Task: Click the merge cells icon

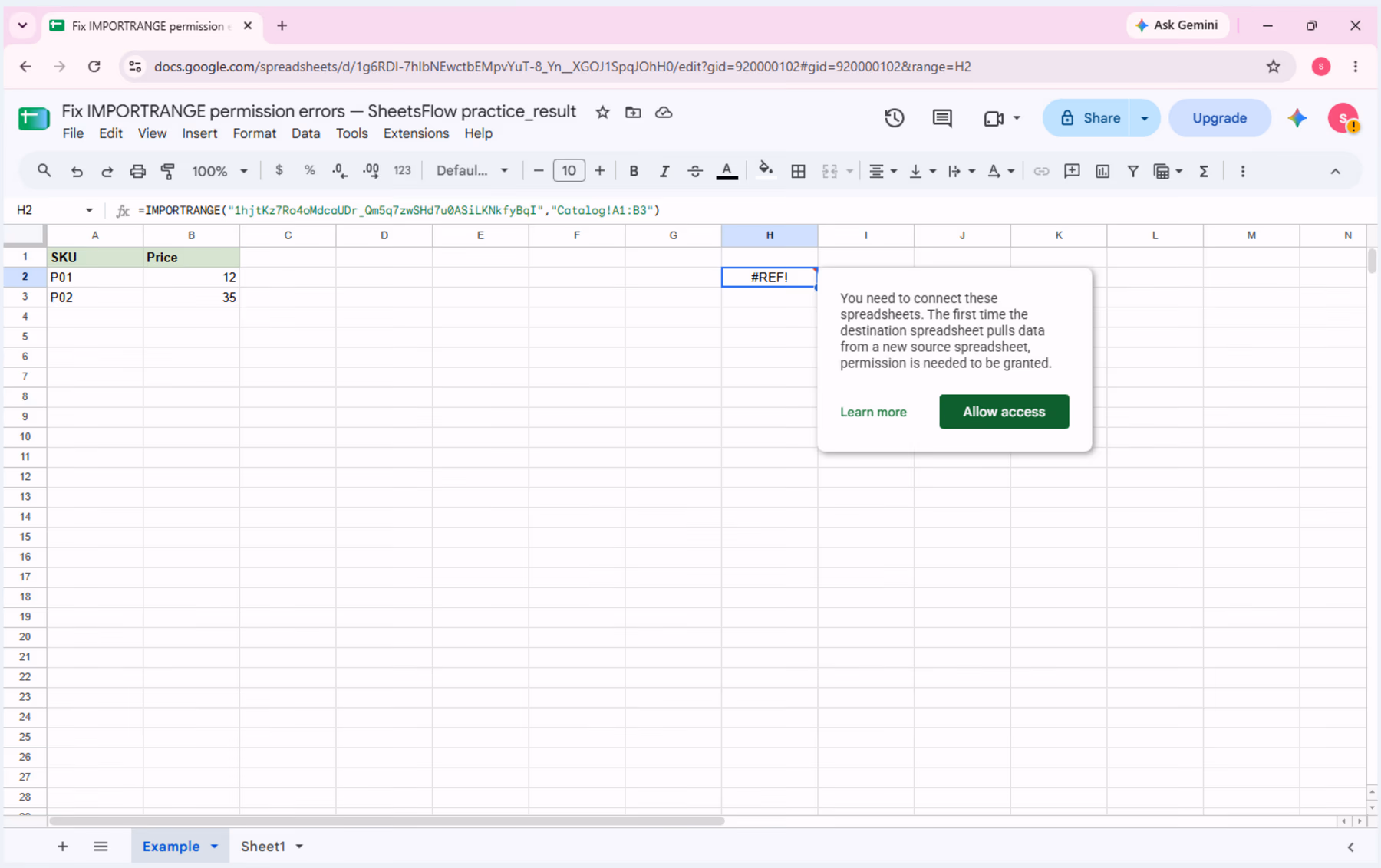Action: pyautogui.click(x=829, y=171)
